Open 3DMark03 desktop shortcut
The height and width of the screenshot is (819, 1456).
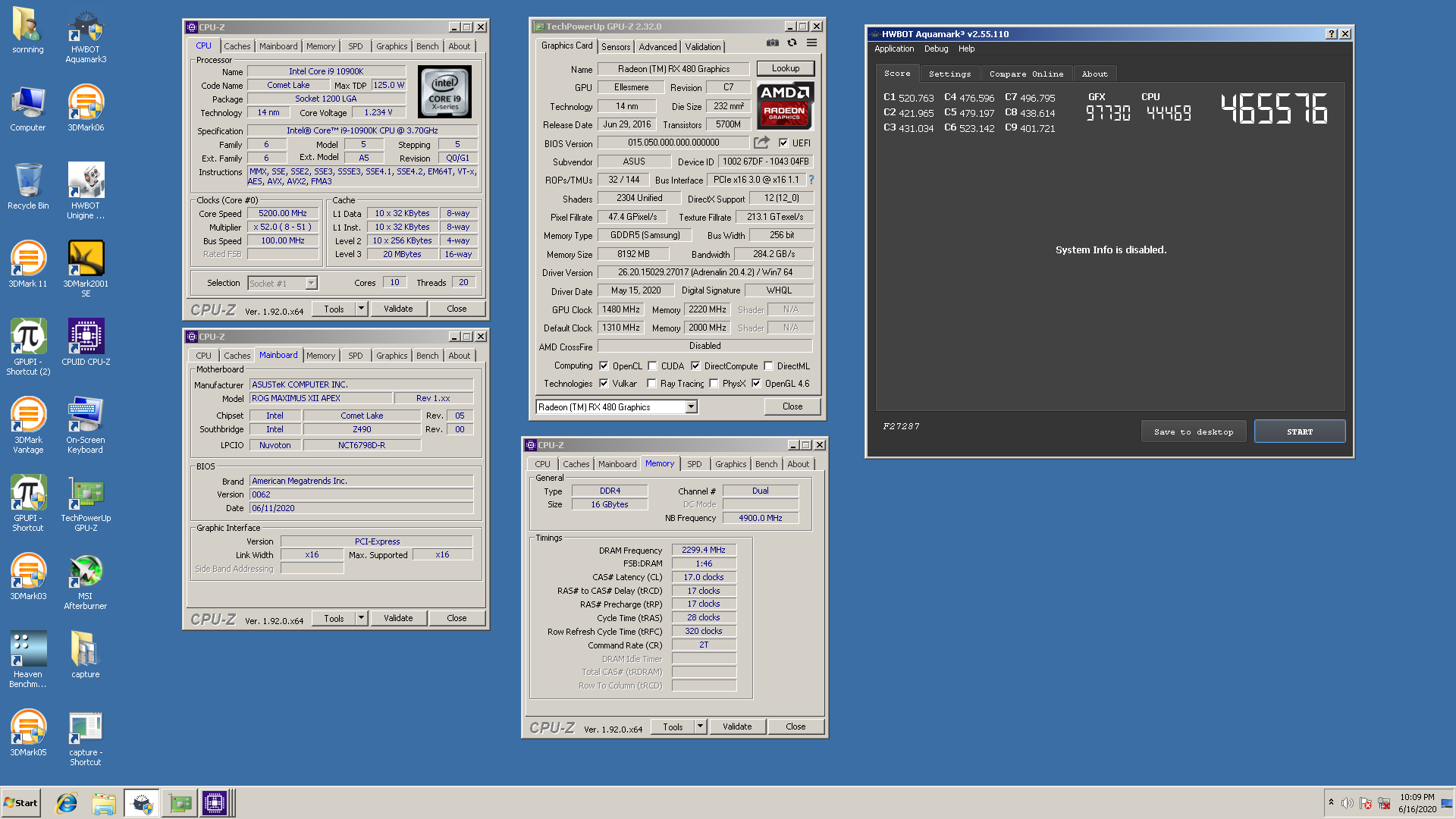(x=28, y=576)
